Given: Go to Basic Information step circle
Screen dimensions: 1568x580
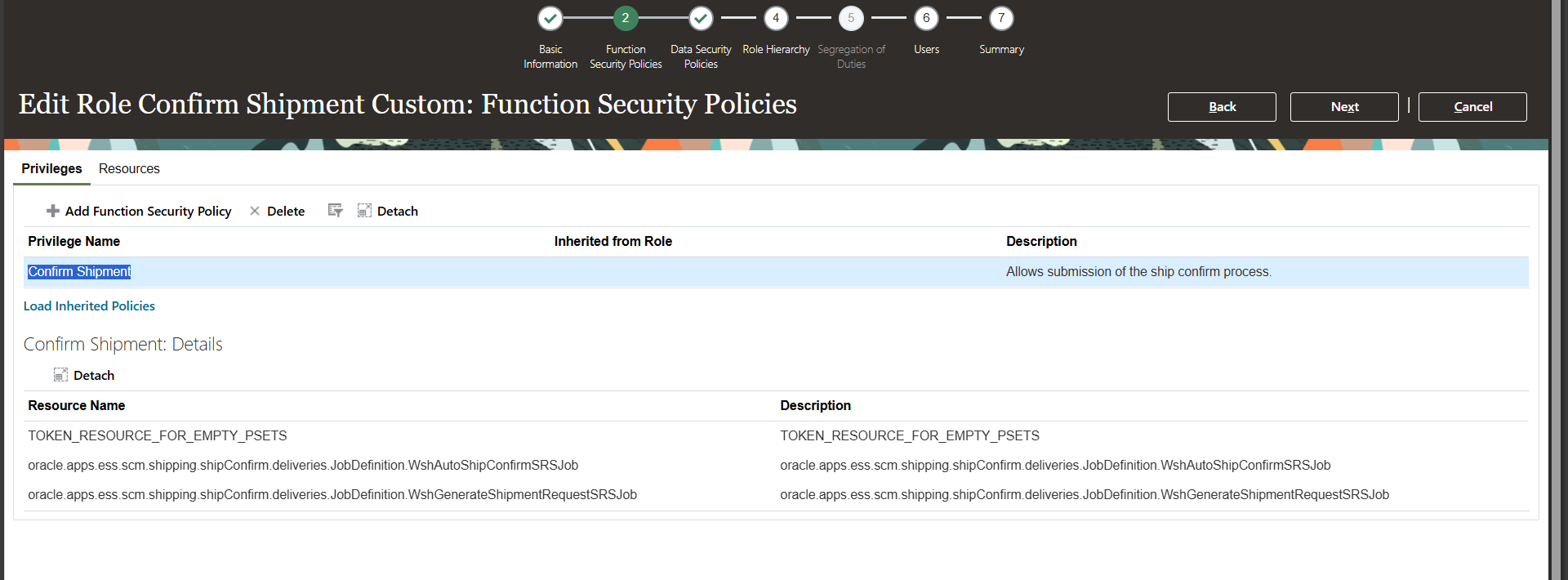Looking at the screenshot, I should coord(550,18).
